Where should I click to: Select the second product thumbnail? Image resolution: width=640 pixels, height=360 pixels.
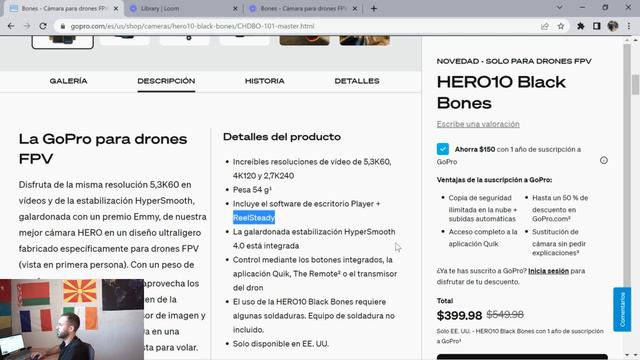(125, 40)
